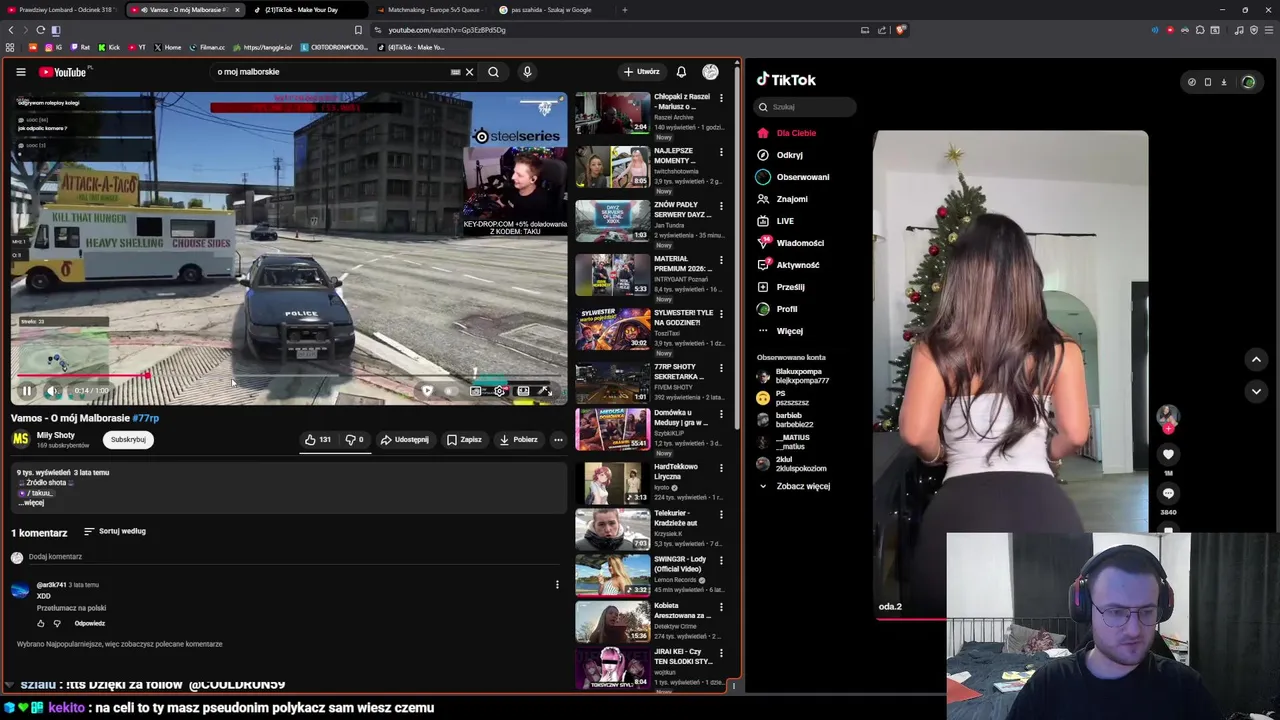Screen dimensions: 1280x720
Task: Dislike the Vamos video
Action: [355, 439]
